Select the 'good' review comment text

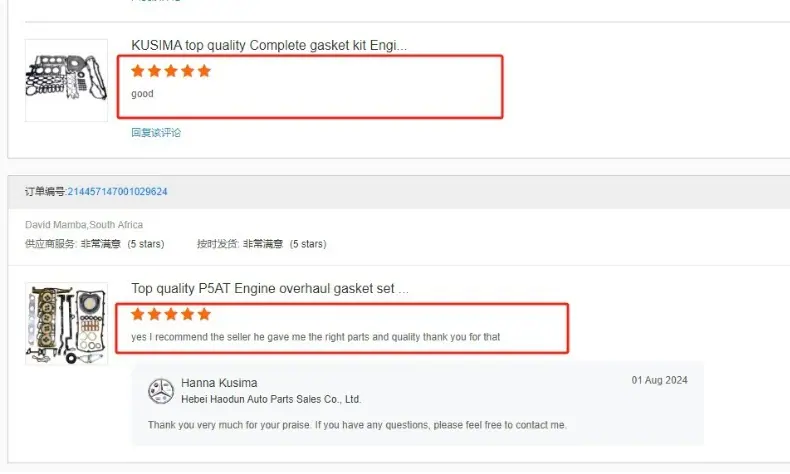click(x=142, y=94)
